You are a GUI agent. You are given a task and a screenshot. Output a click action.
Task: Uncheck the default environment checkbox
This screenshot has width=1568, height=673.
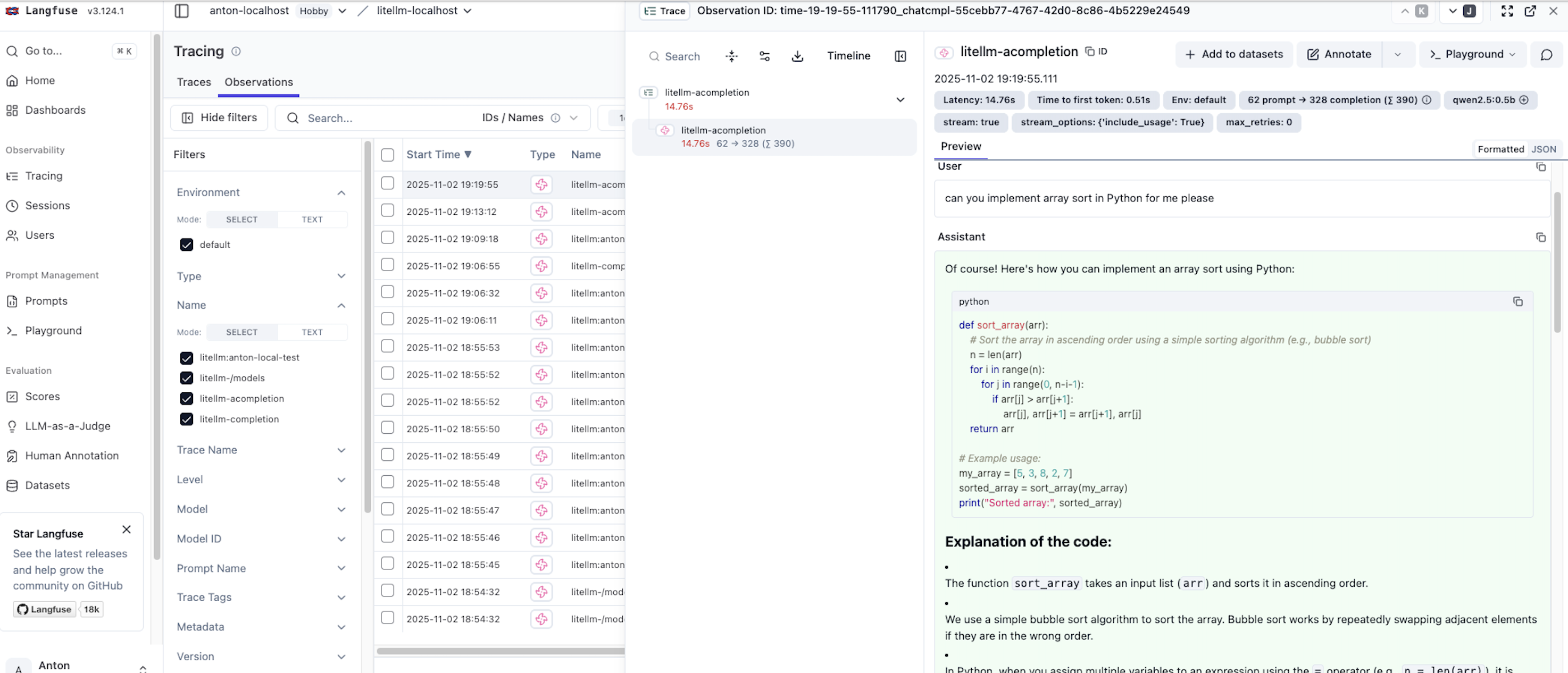tap(186, 245)
